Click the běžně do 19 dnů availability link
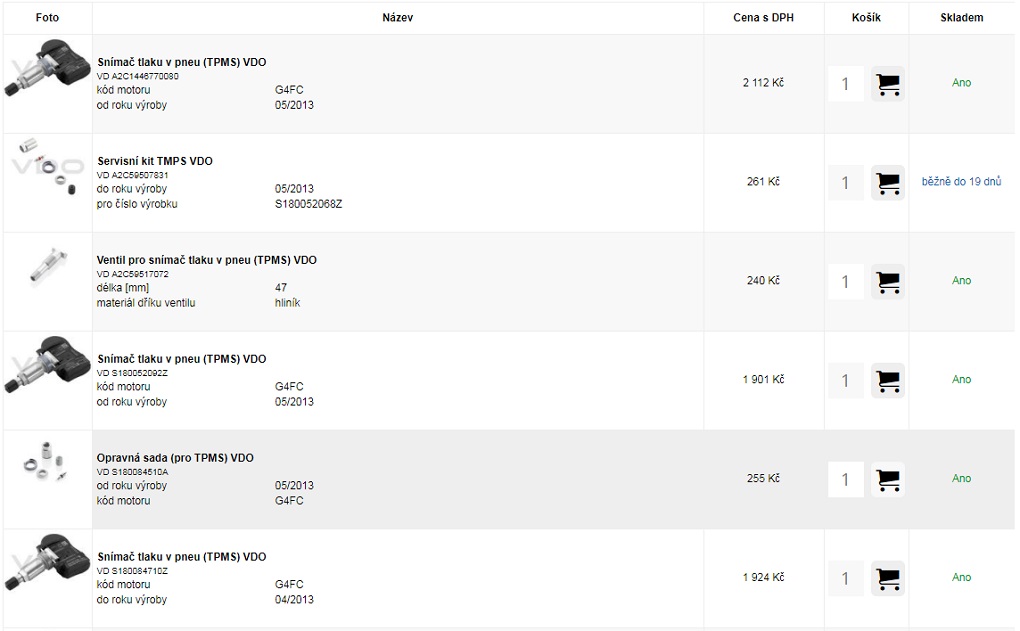This screenshot has width=1020, height=631. click(x=961, y=181)
